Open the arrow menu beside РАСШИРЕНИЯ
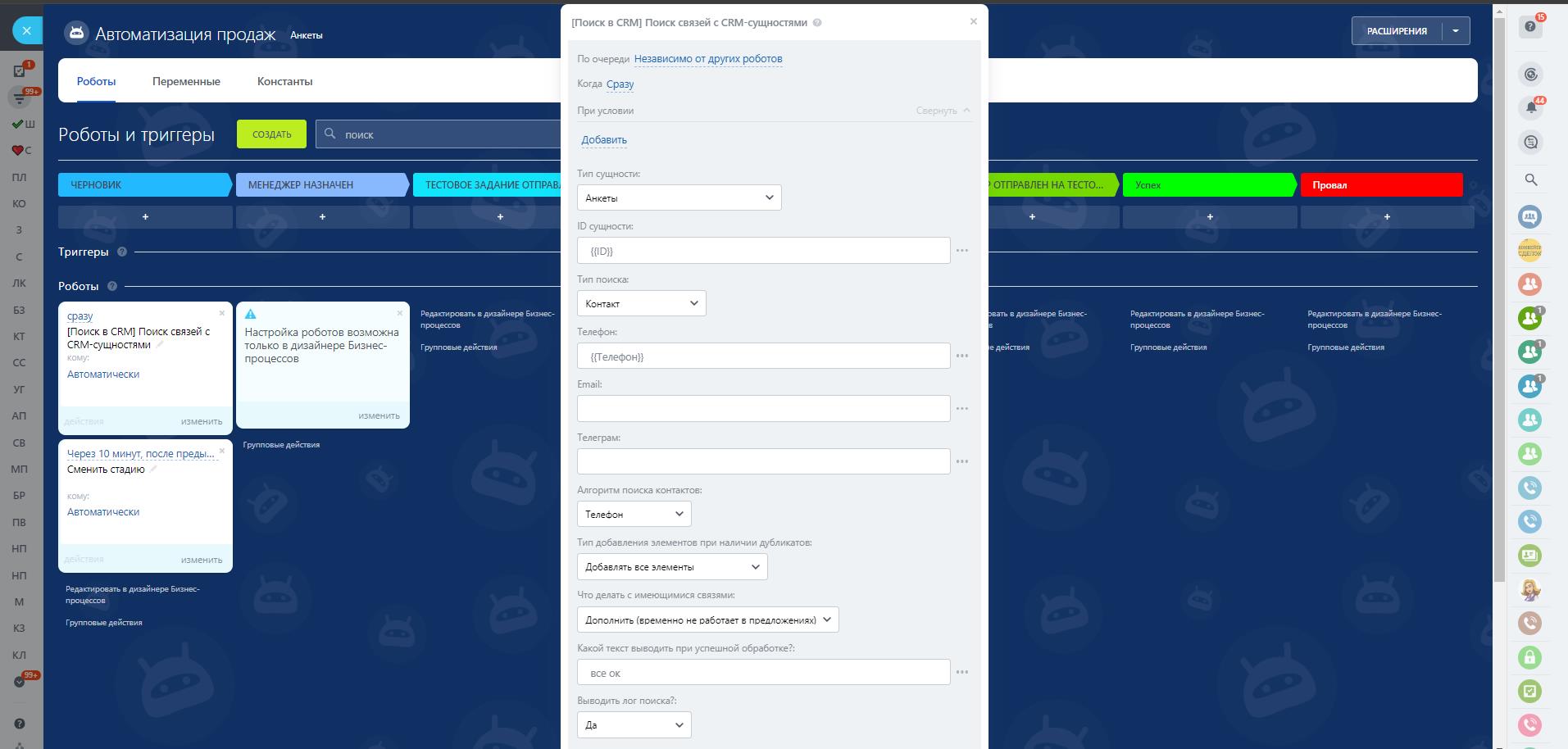 [x=1456, y=31]
